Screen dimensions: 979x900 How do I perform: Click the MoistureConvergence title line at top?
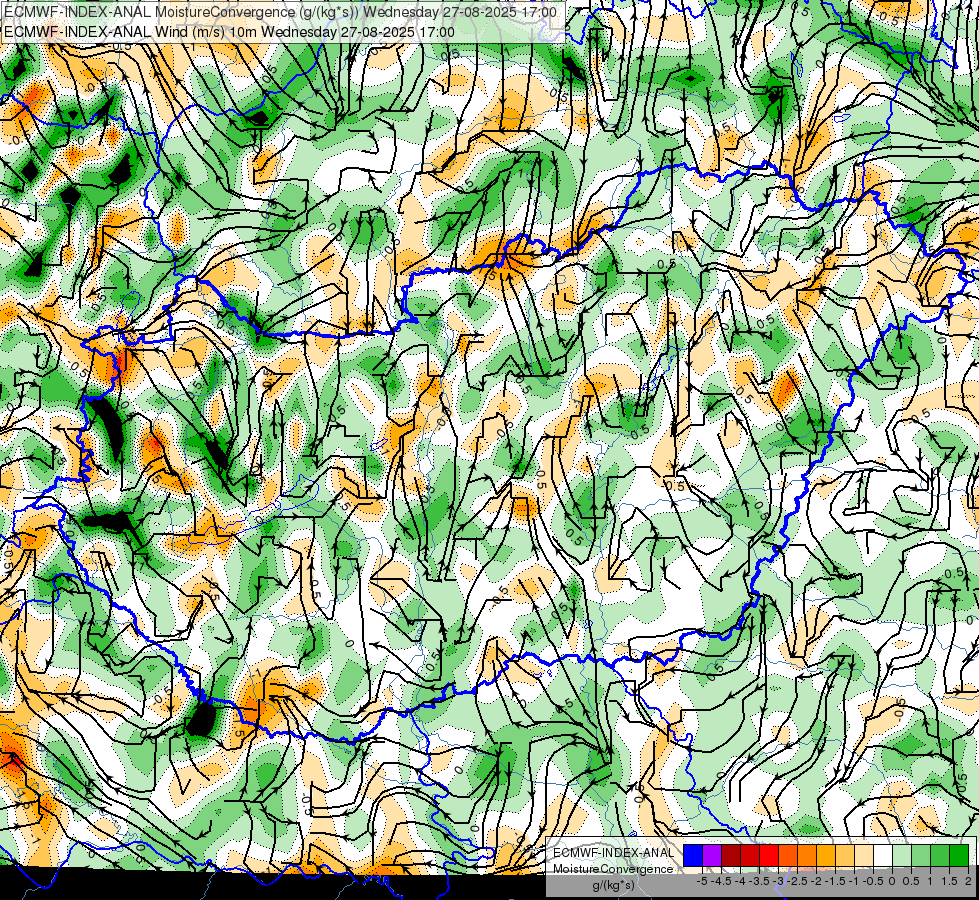pos(280,12)
